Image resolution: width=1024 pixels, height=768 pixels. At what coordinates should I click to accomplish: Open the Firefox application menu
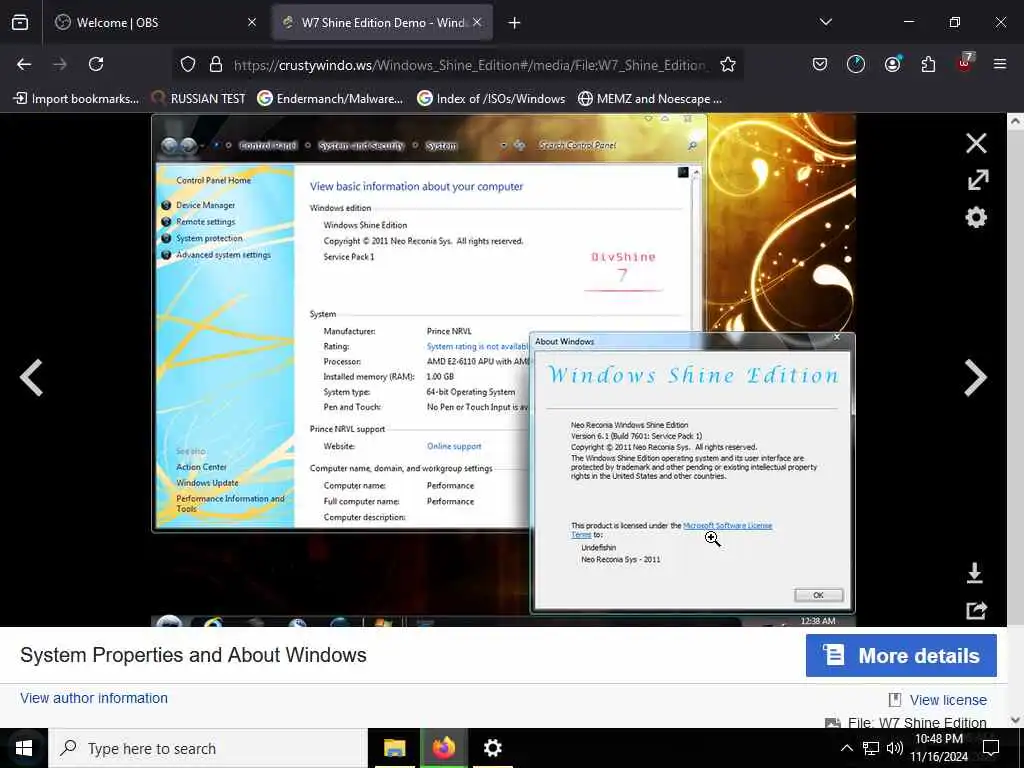[x=1000, y=64]
